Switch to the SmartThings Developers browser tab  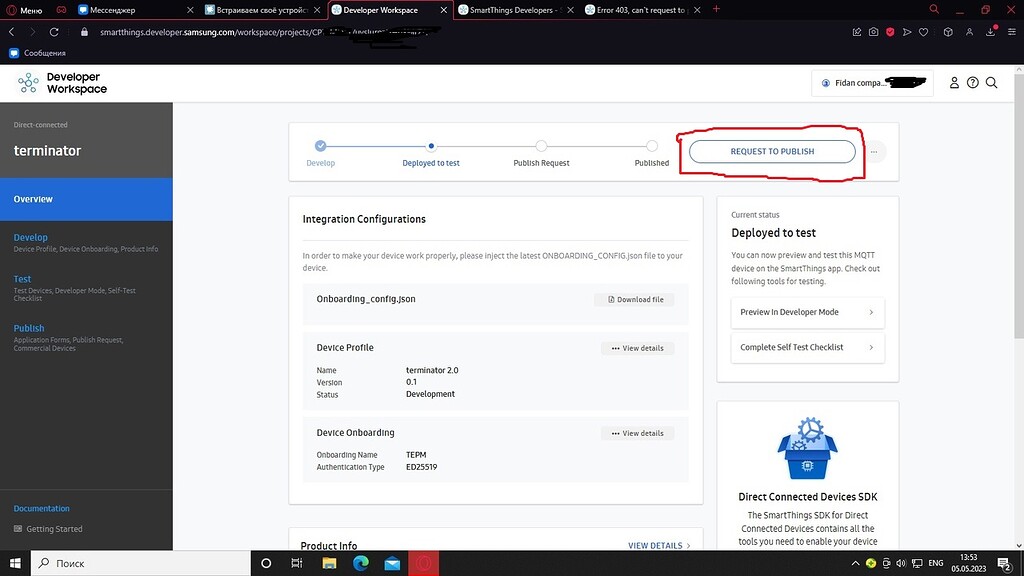508,10
